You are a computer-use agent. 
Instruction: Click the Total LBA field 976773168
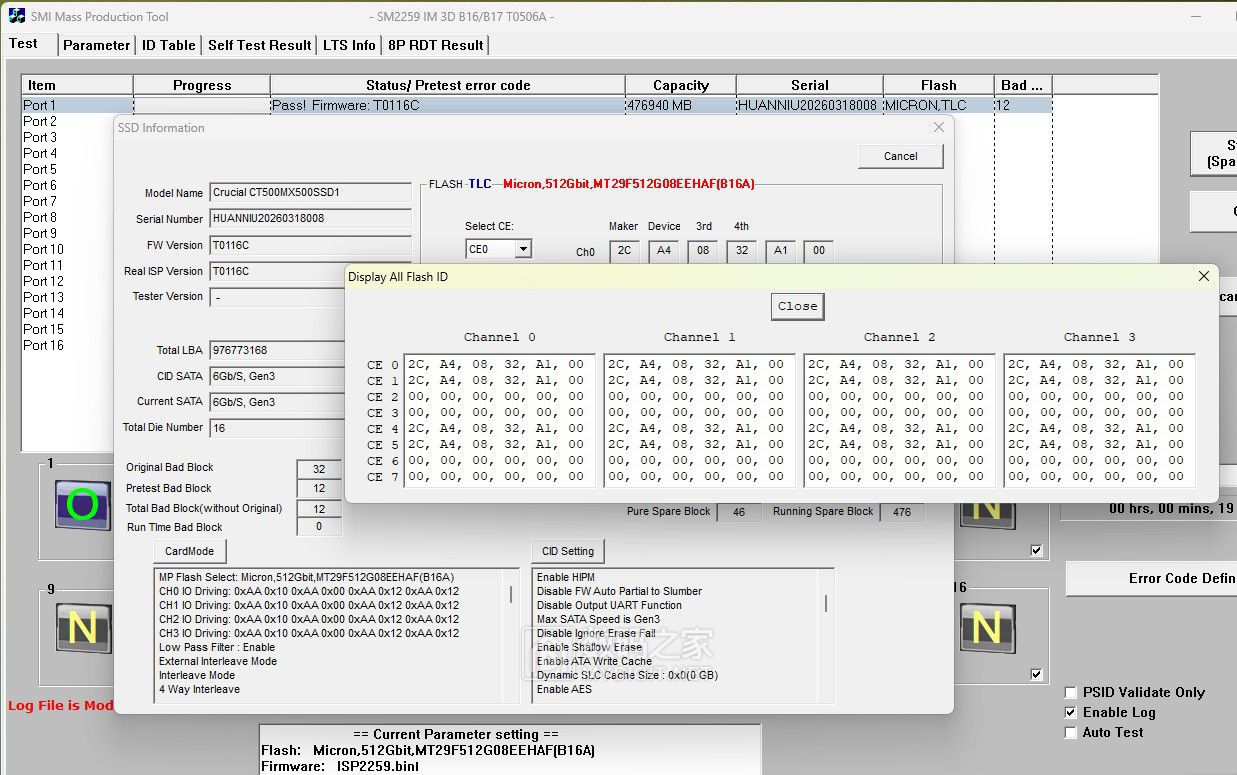[277, 351]
